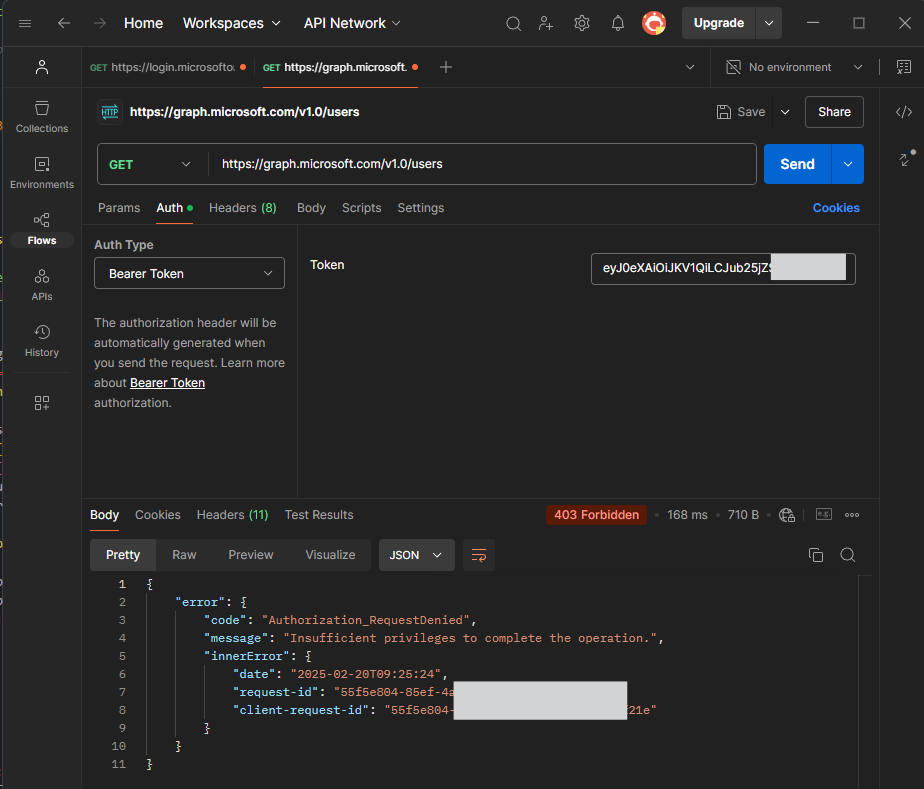Viewport: 924px width, 789px height.
Task: Share the request
Action: (x=834, y=112)
